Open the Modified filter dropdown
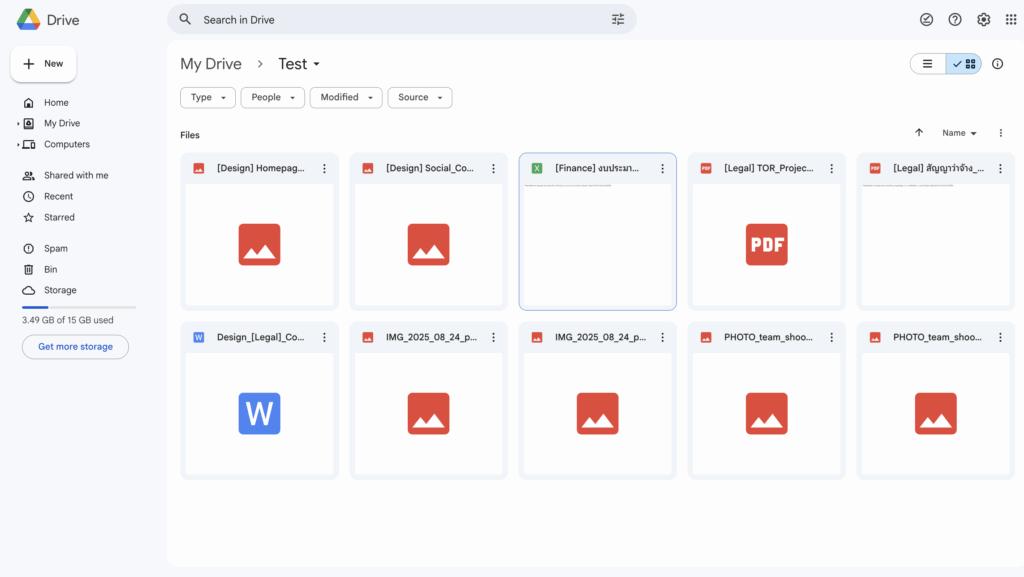This screenshot has height=577, width=1024. [346, 97]
